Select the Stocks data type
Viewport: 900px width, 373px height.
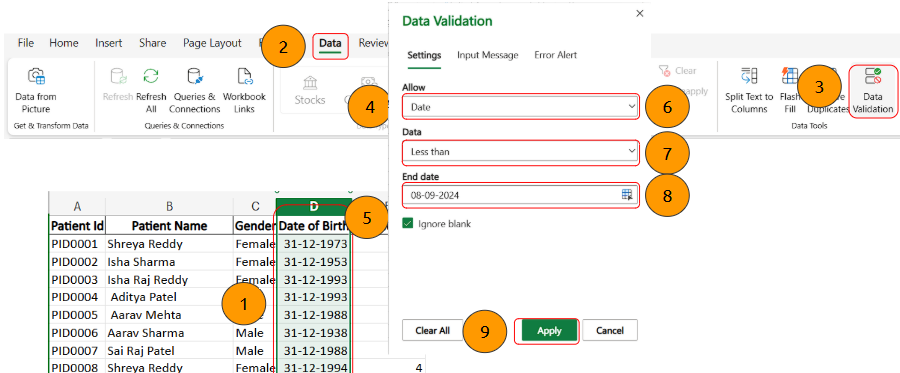pos(310,91)
